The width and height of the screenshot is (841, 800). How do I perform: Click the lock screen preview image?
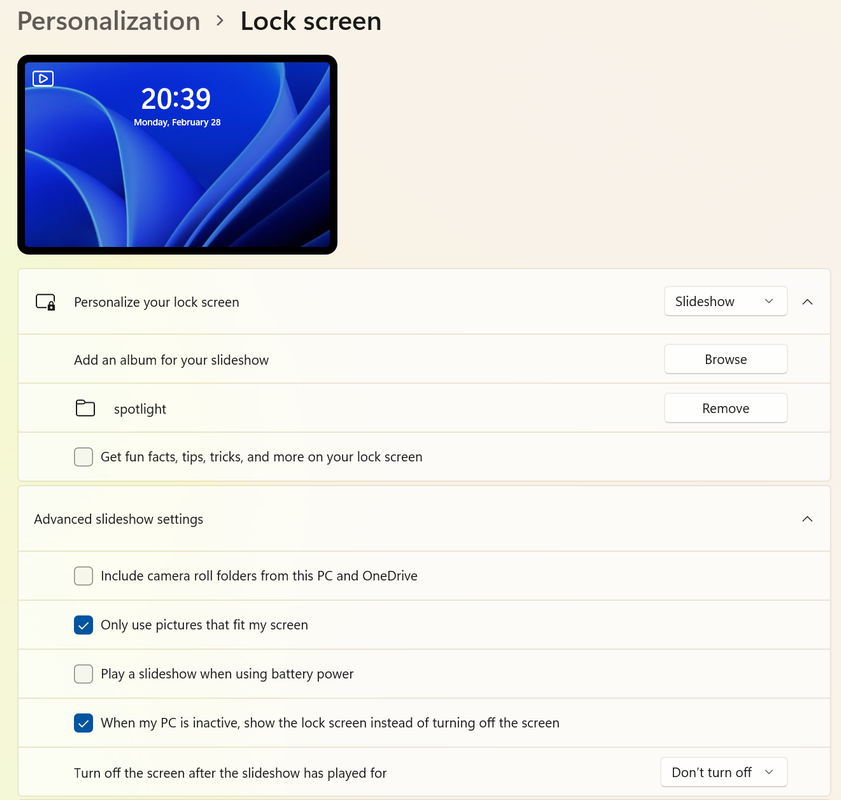(x=177, y=154)
